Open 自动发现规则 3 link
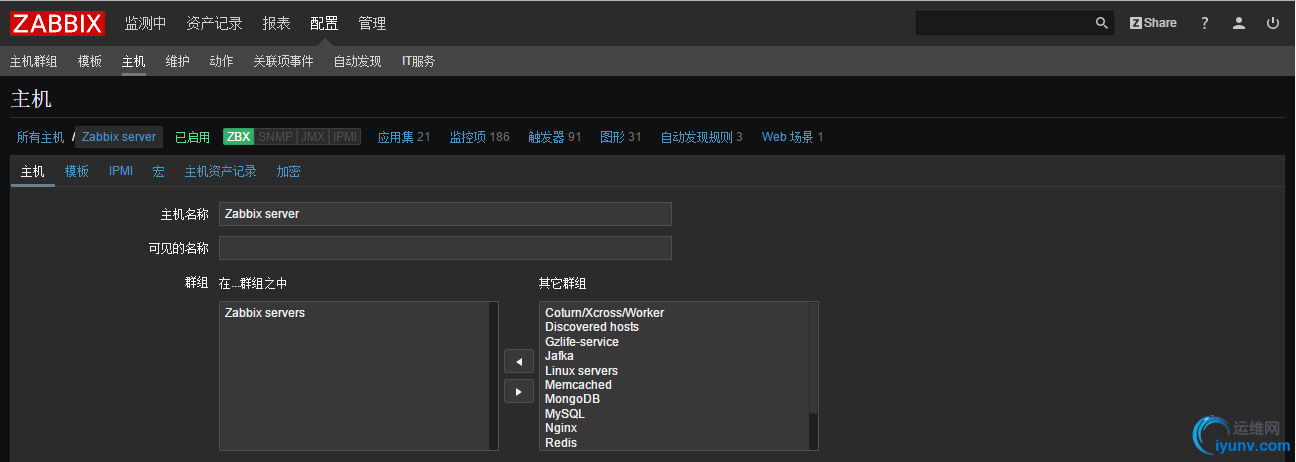This screenshot has height=462, width=1296. 702,137
